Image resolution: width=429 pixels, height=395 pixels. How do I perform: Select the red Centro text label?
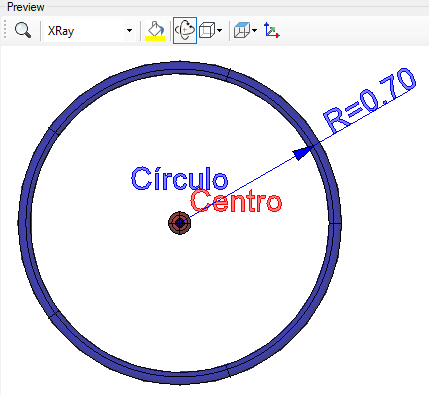click(236, 201)
